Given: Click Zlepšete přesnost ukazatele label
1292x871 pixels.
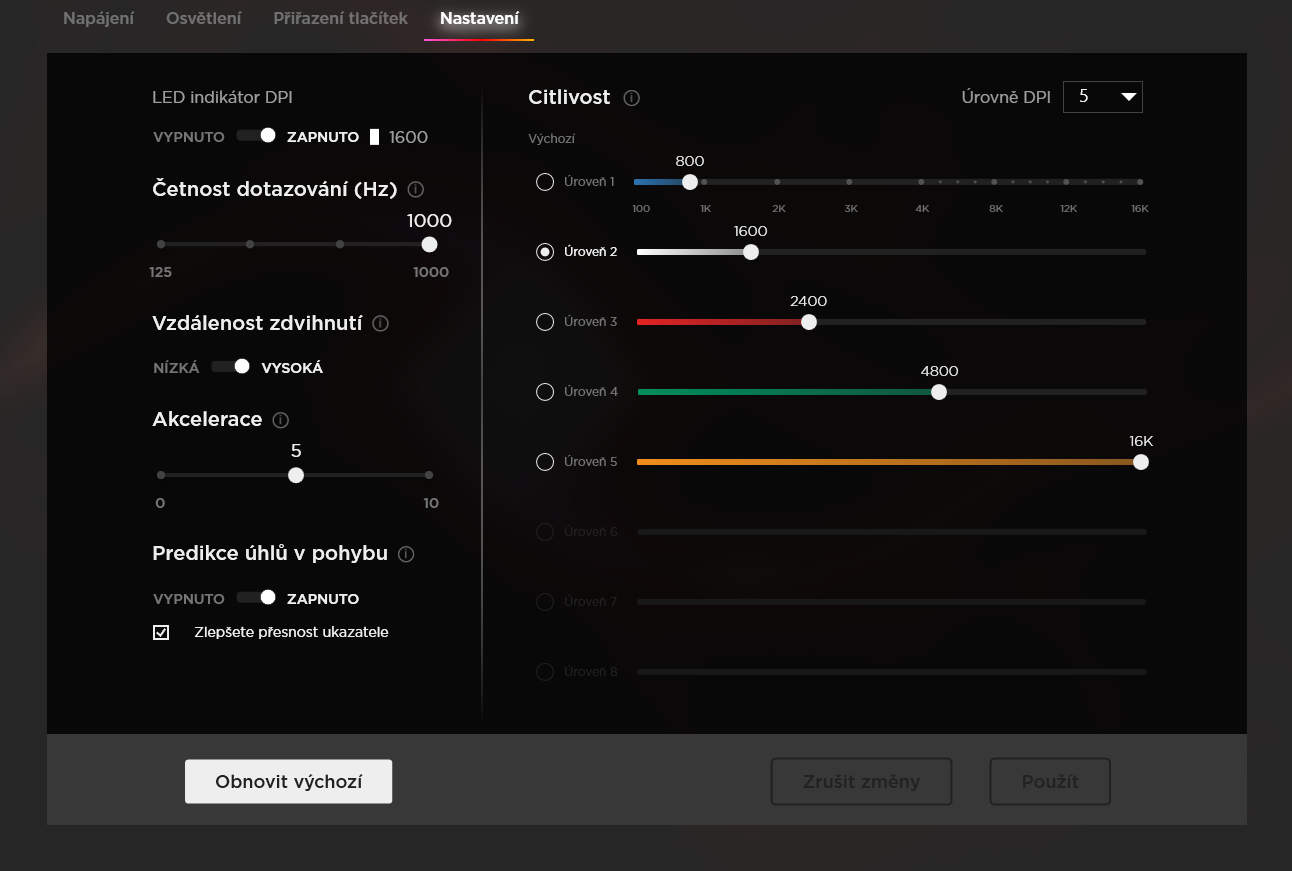Looking at the screenshot, I should click(291, 632).
